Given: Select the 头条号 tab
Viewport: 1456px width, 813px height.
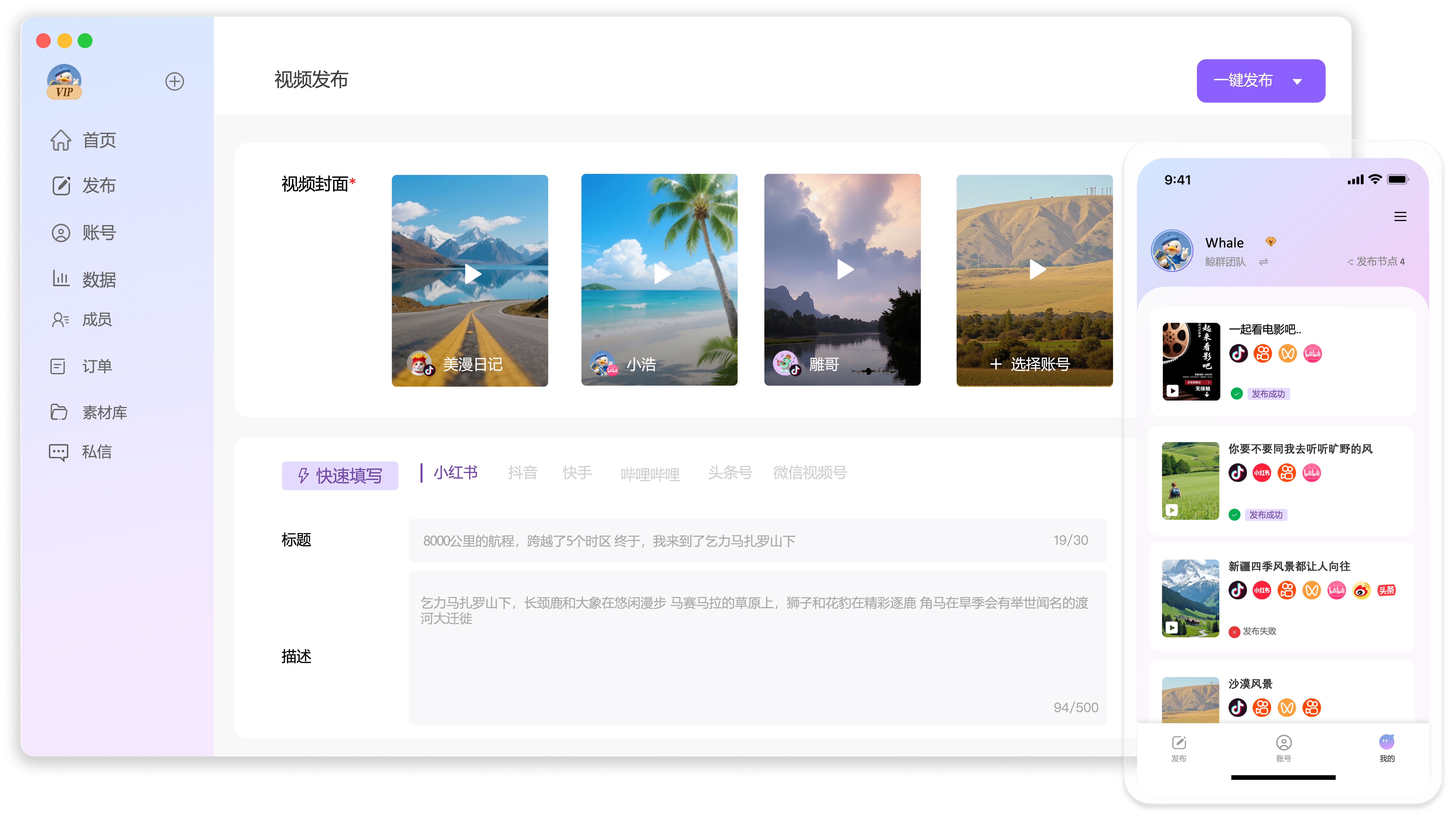Looking at the screenshot, I should pyautogui.click(x=730, y=473).
